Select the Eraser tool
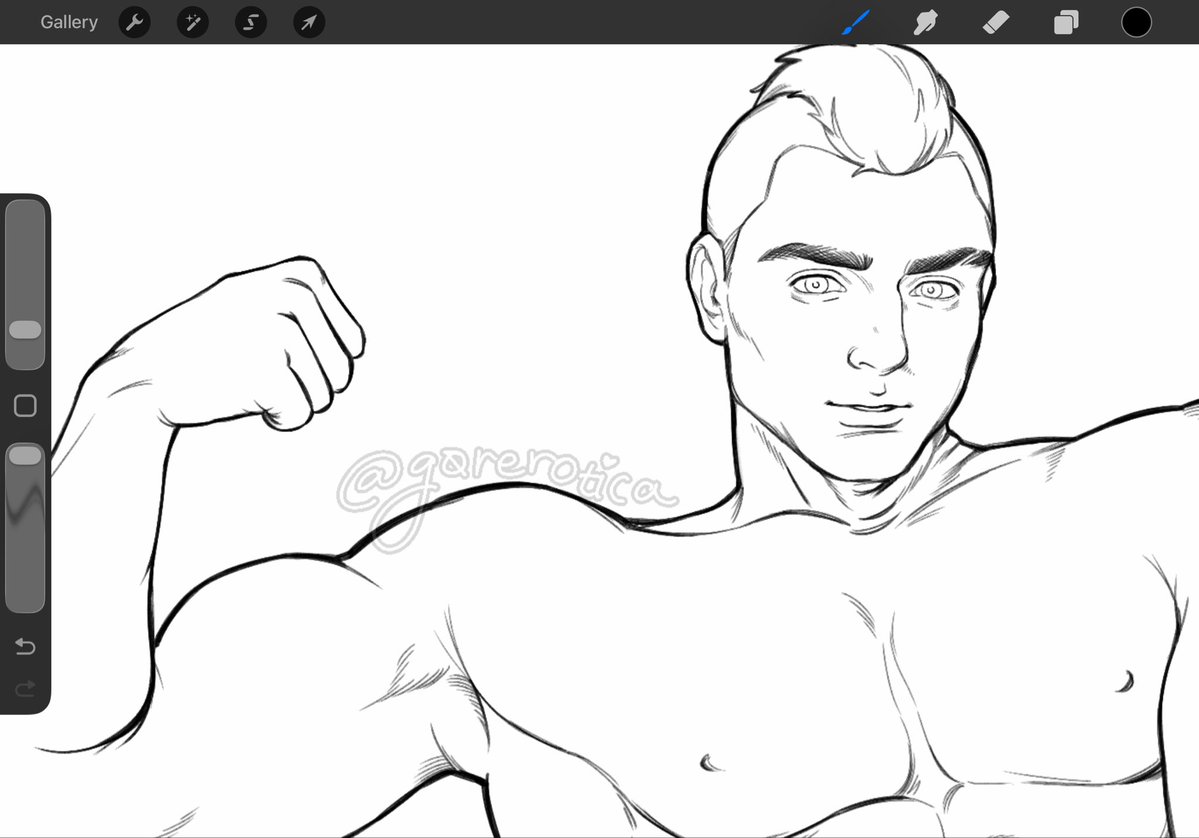Image resolution: width=1199 pixels, height=838 pixels. pos(996,22)
